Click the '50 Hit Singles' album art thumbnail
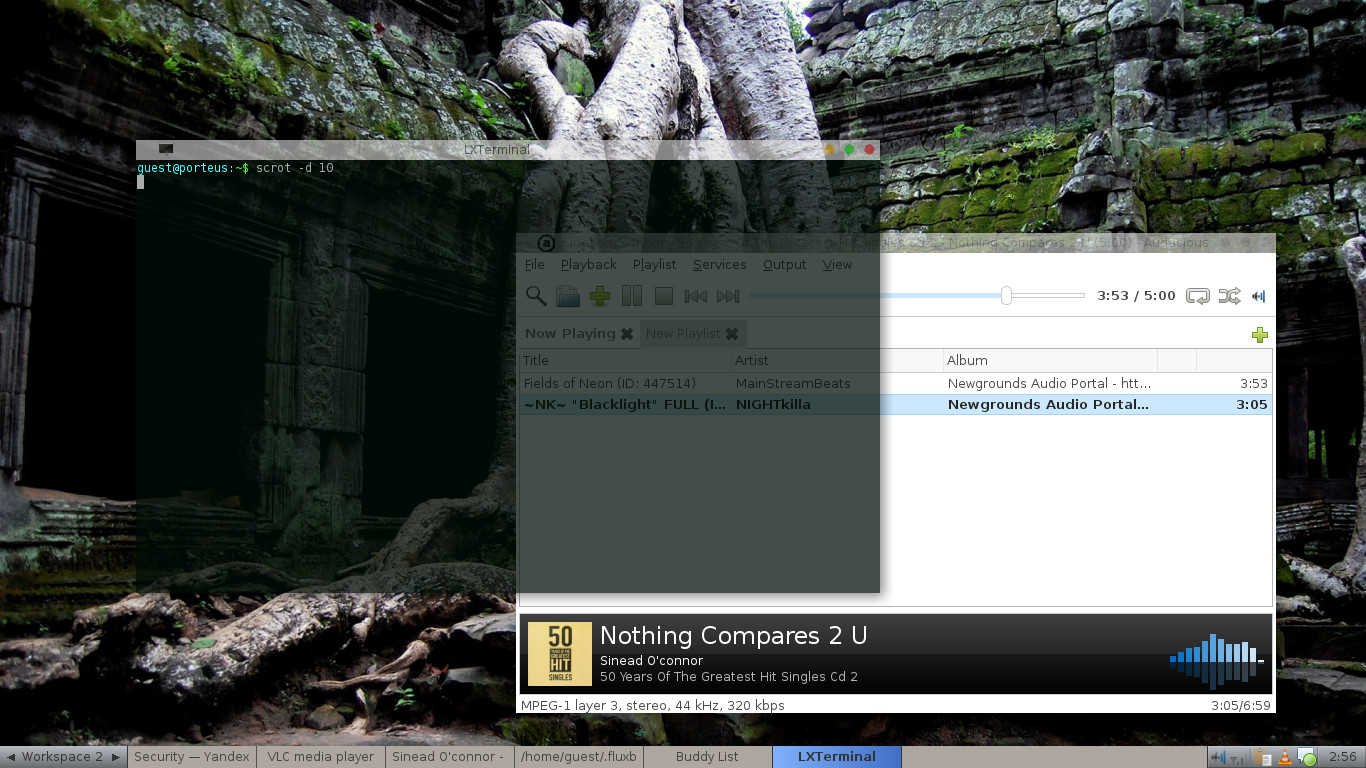This screenshot has width=1366, height=768. point(560,654)
